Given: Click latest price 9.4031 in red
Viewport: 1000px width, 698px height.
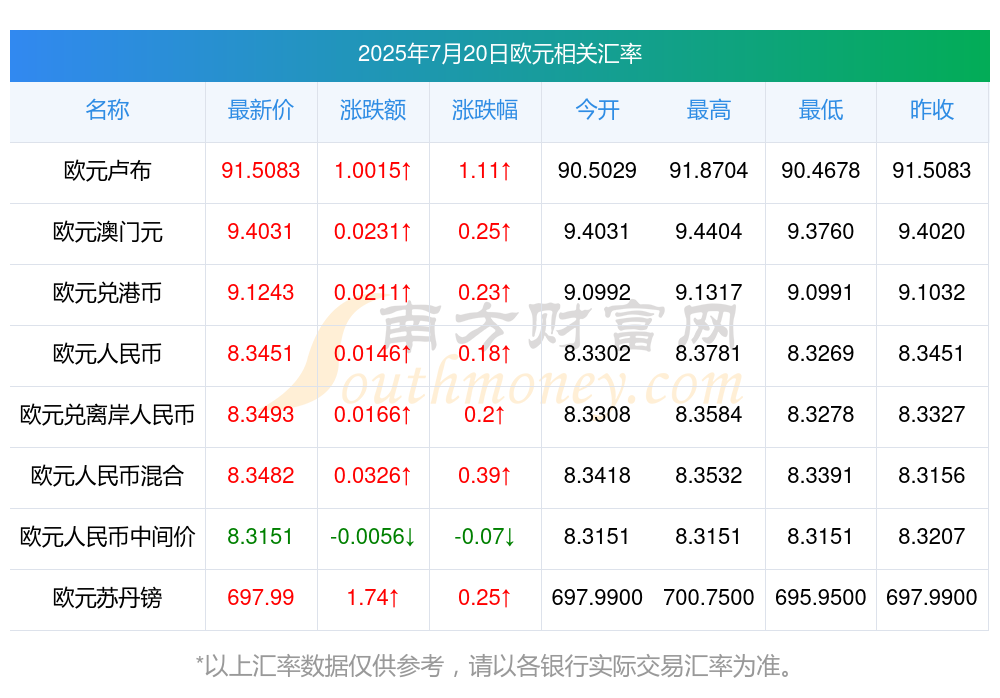Looking at the screenshot, I should (261, 232).
